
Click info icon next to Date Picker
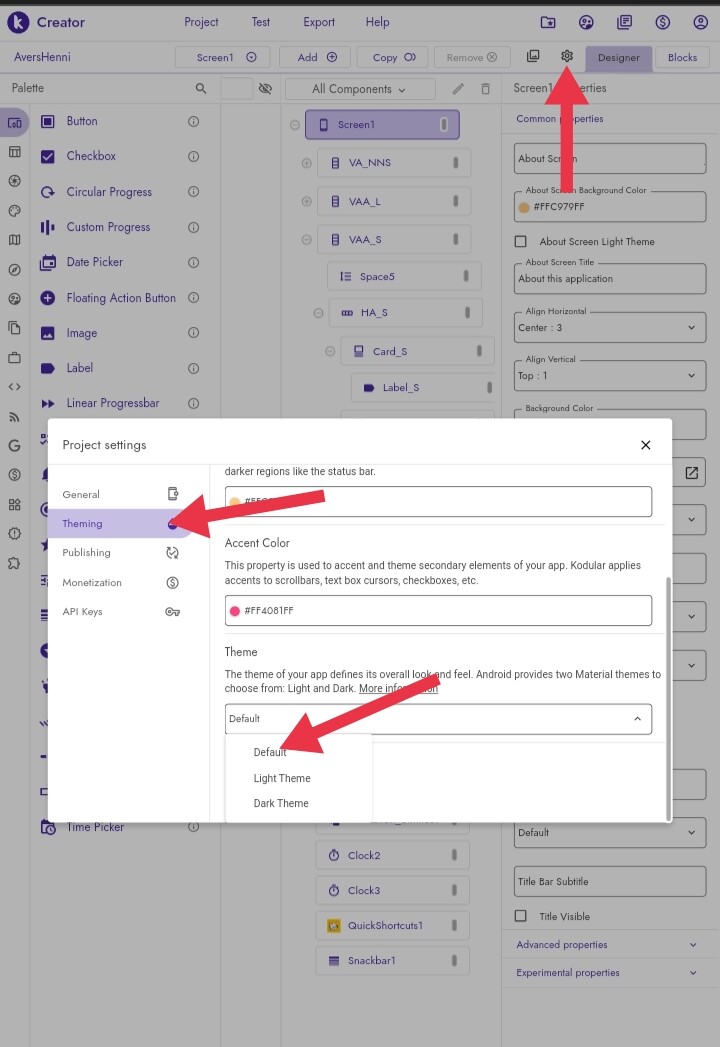(194, 262)
